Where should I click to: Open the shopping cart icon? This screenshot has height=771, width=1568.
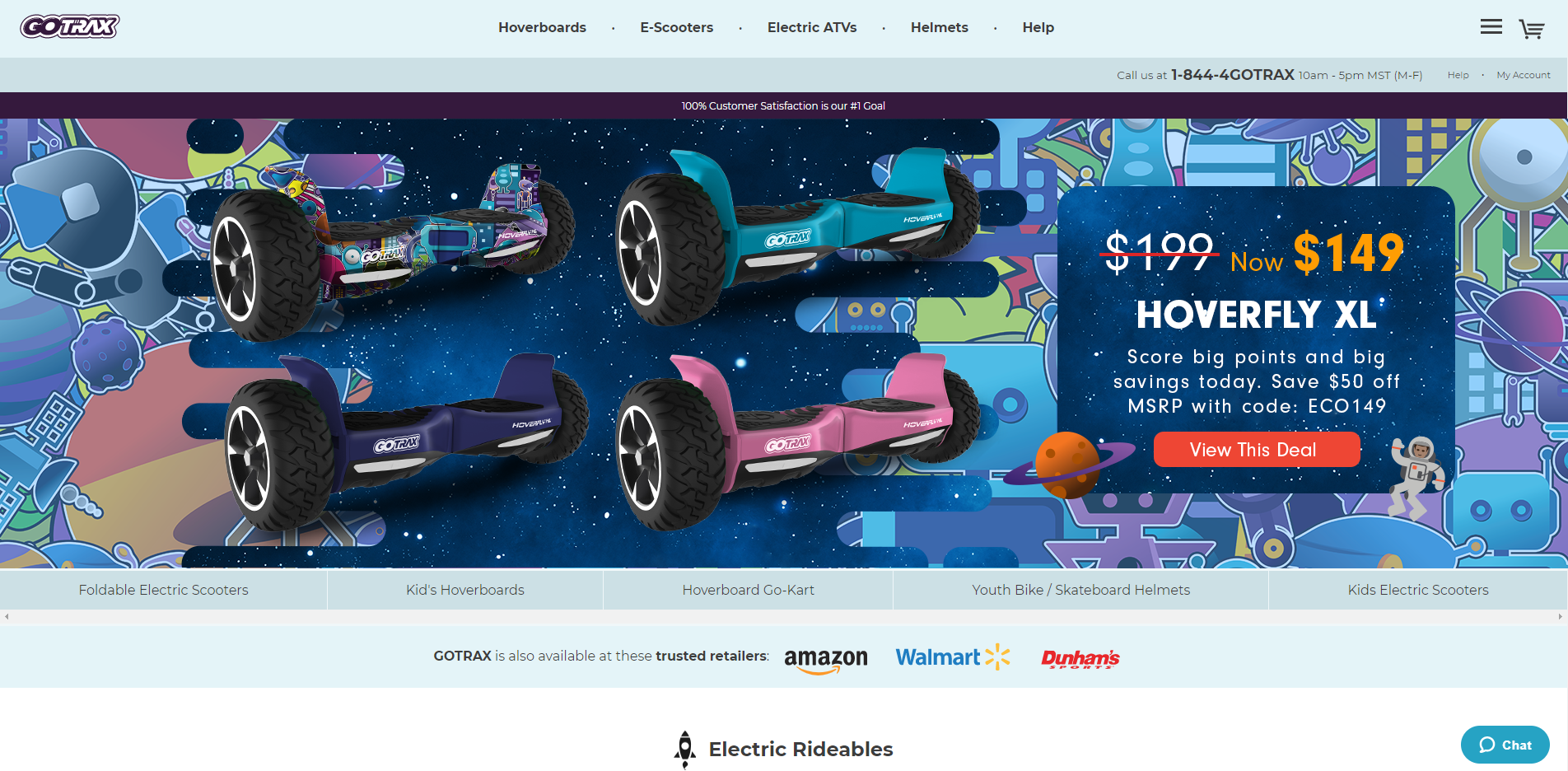(x=1531, y=29)
